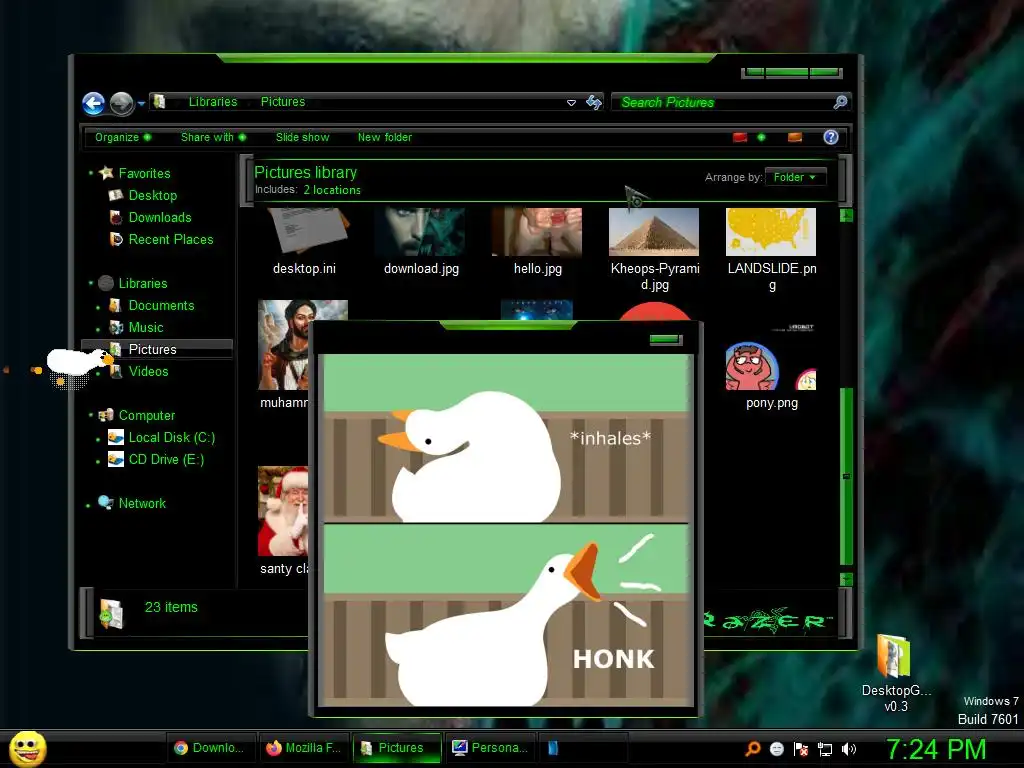
Task: Open Action Center flag tray icon
Action: (801, 749)
